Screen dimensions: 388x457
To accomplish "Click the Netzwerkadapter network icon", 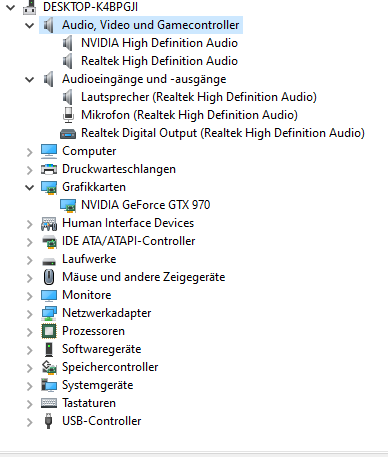I will [49, 313].
